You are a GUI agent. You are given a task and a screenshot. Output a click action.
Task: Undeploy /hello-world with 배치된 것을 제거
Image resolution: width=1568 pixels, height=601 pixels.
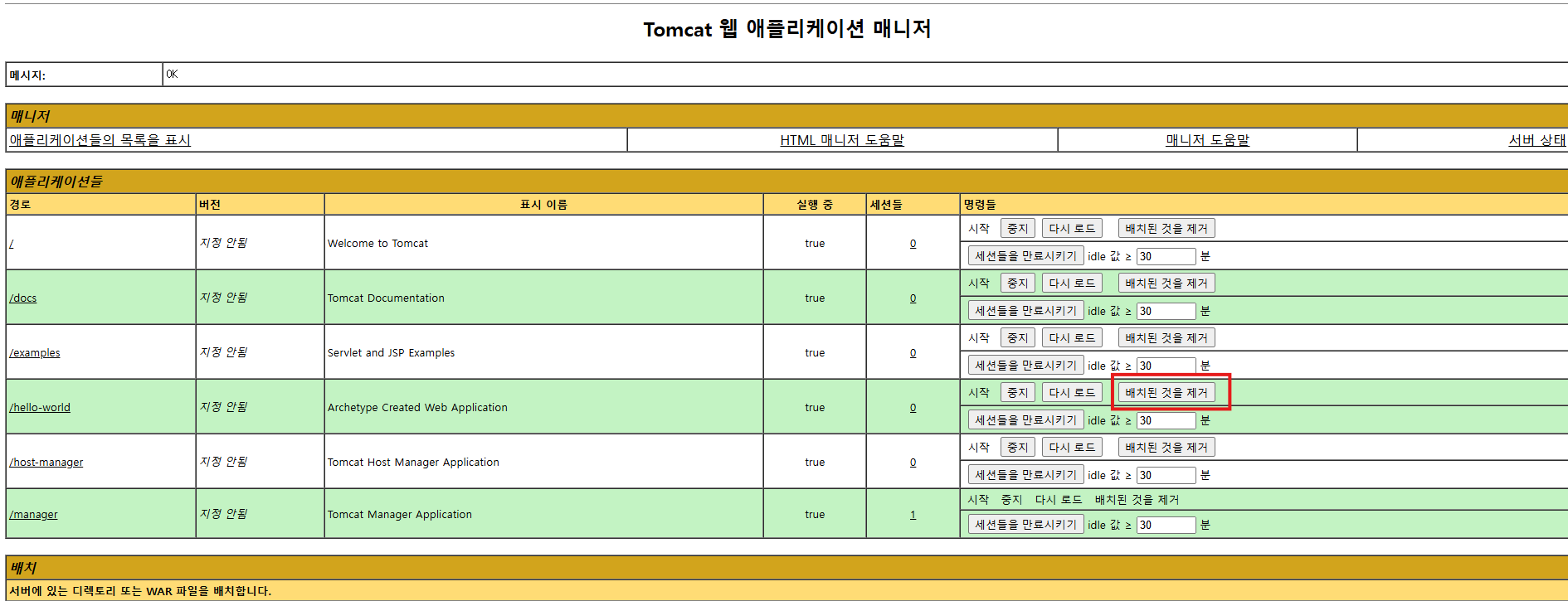1166,393
